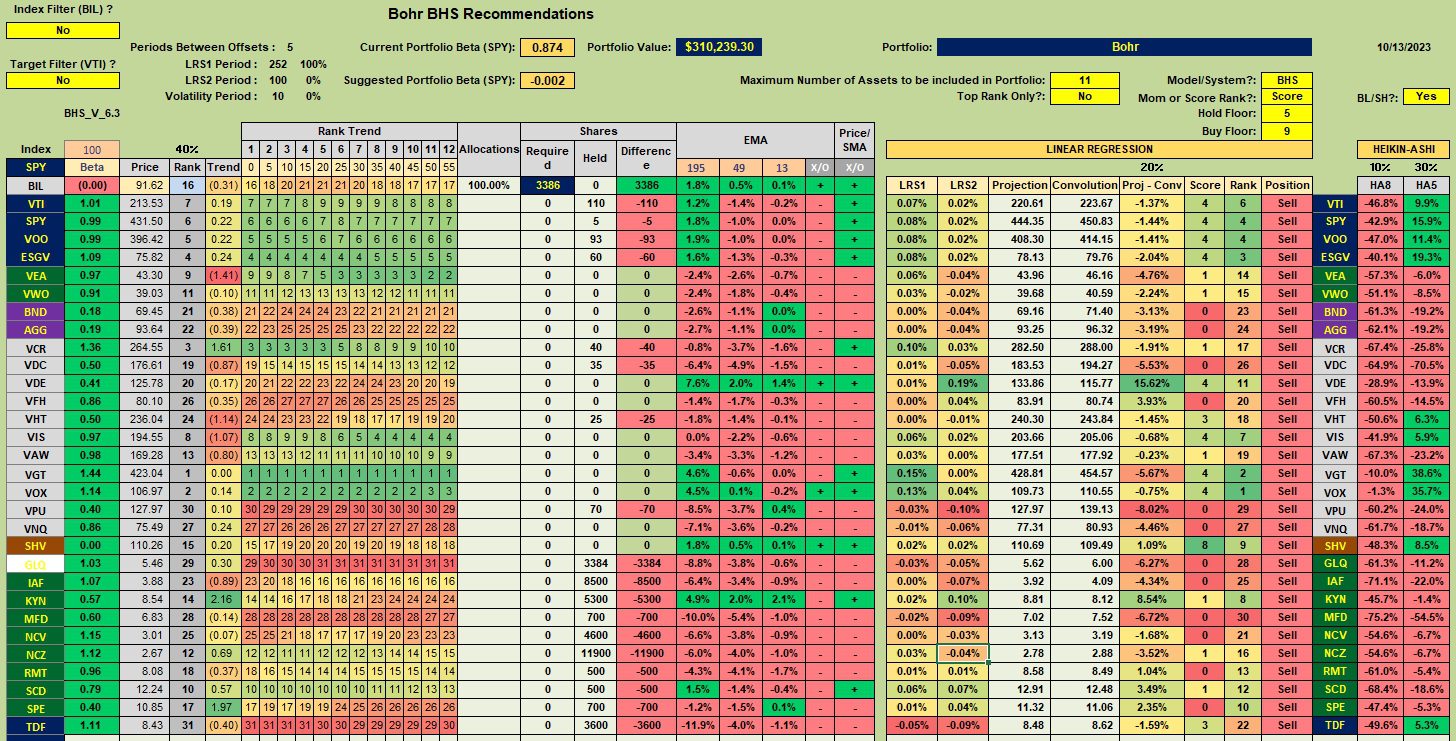Click the GLQ ticker beside HA8 column

[1334, 563]
